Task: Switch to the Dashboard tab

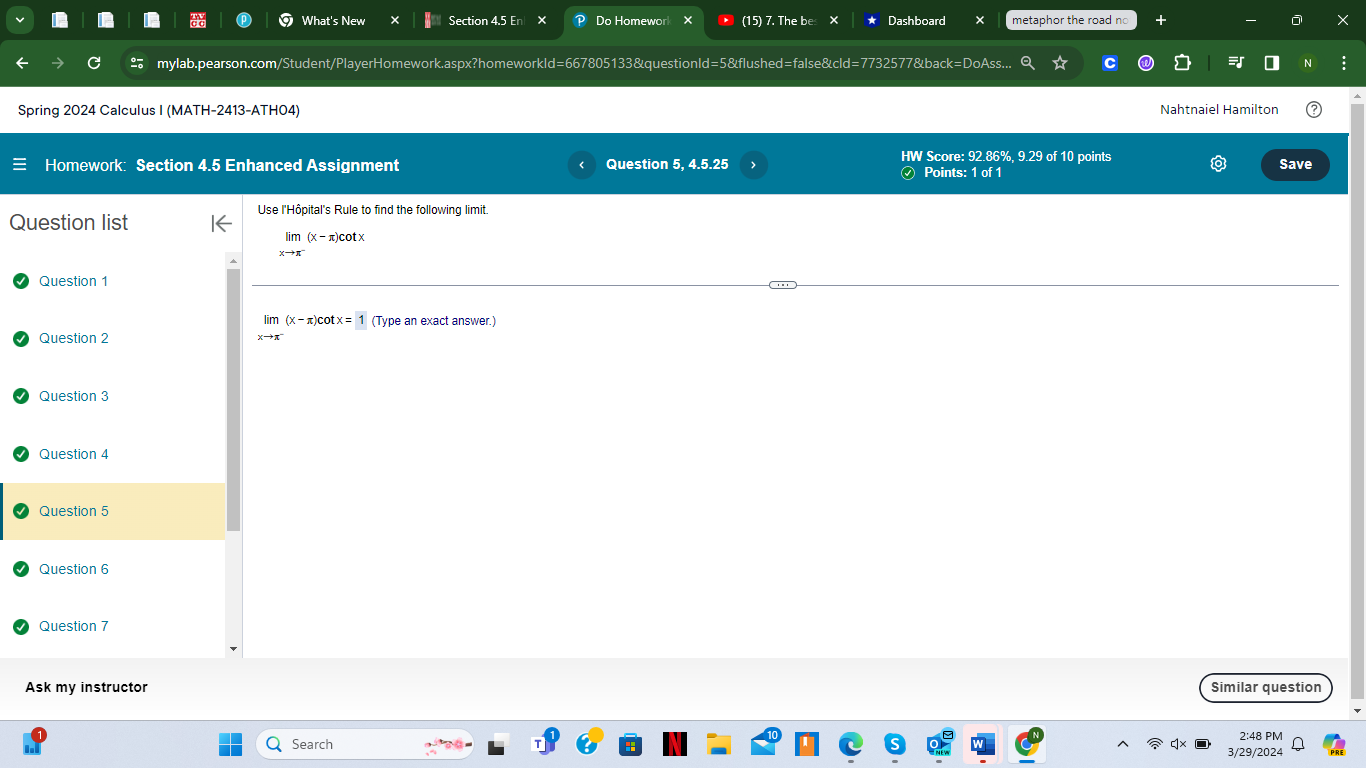Action: (x=917, y=20)
